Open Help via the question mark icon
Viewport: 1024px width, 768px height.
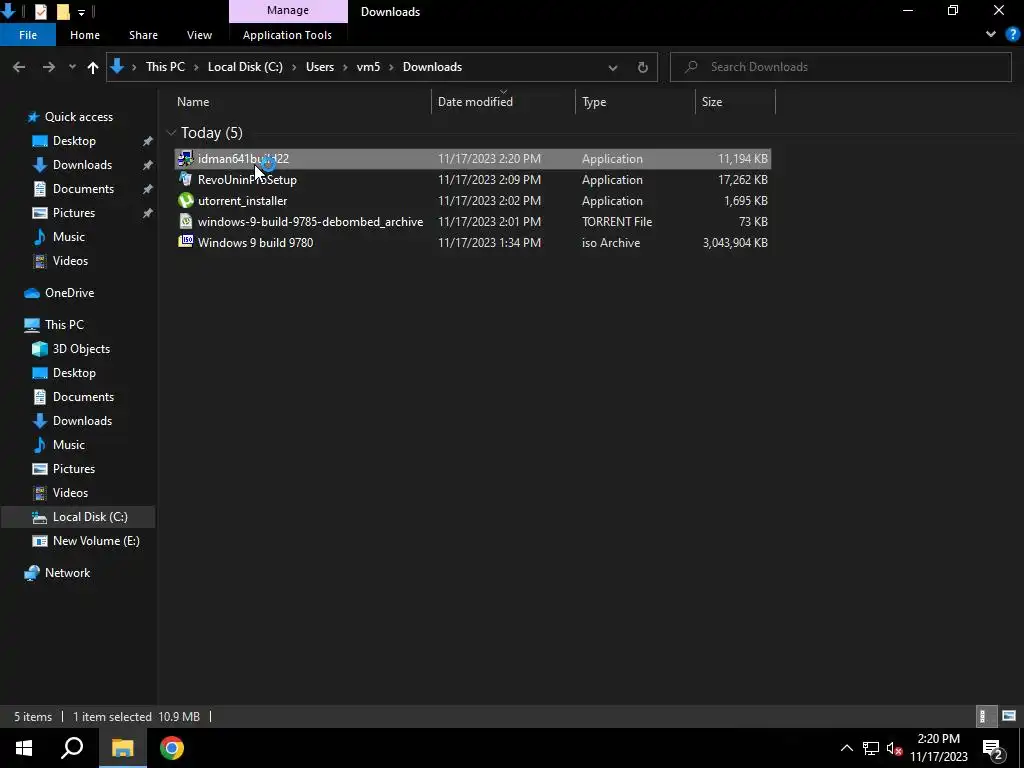pyautogui.click(x=1013, y=35)
